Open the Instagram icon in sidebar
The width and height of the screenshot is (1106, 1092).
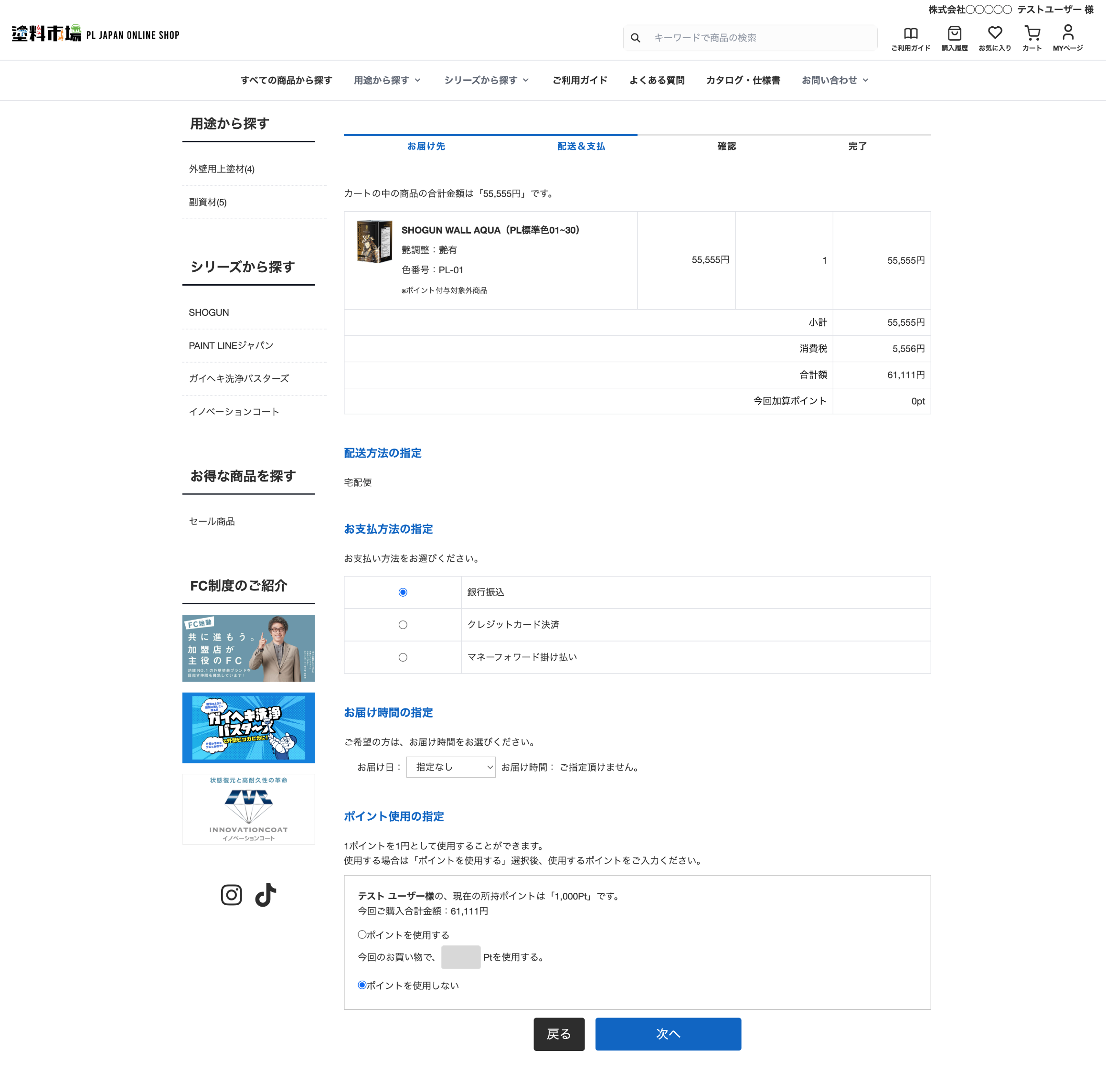coord(231,895)
